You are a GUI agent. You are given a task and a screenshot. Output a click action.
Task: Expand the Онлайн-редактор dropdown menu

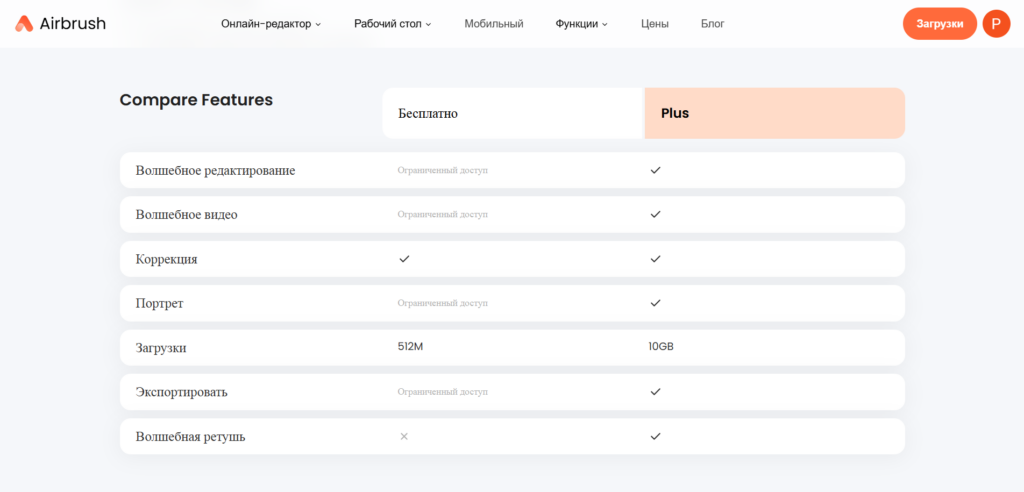click(x=271, y=24)
